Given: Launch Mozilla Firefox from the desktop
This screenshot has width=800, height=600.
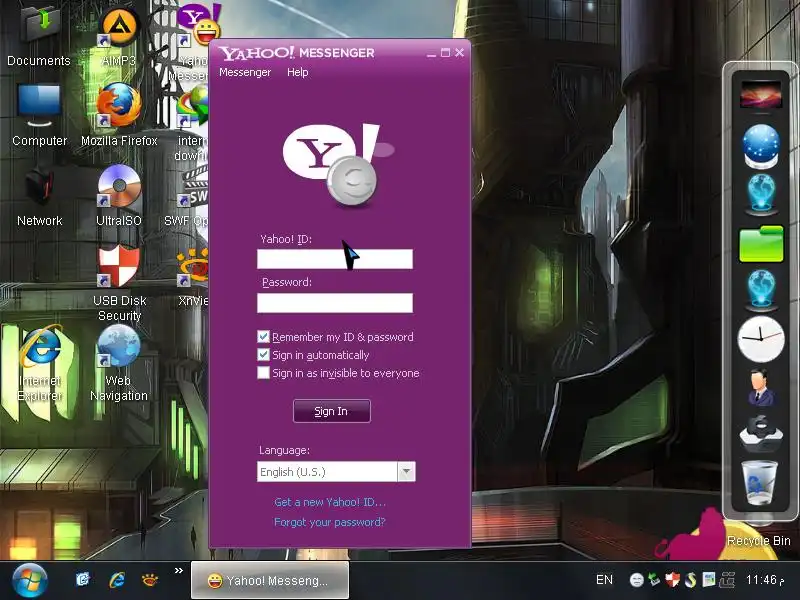Looking at the screenshot, I should (118, 106).
